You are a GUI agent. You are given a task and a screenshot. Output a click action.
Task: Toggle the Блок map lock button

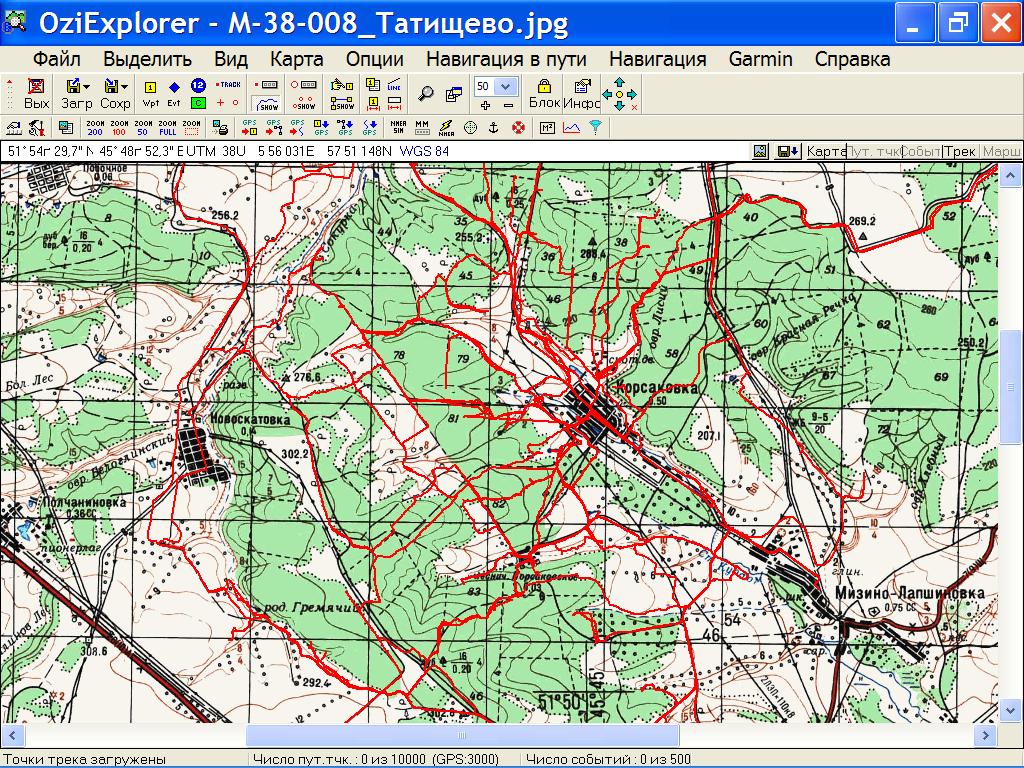click(x=544, y=94)
